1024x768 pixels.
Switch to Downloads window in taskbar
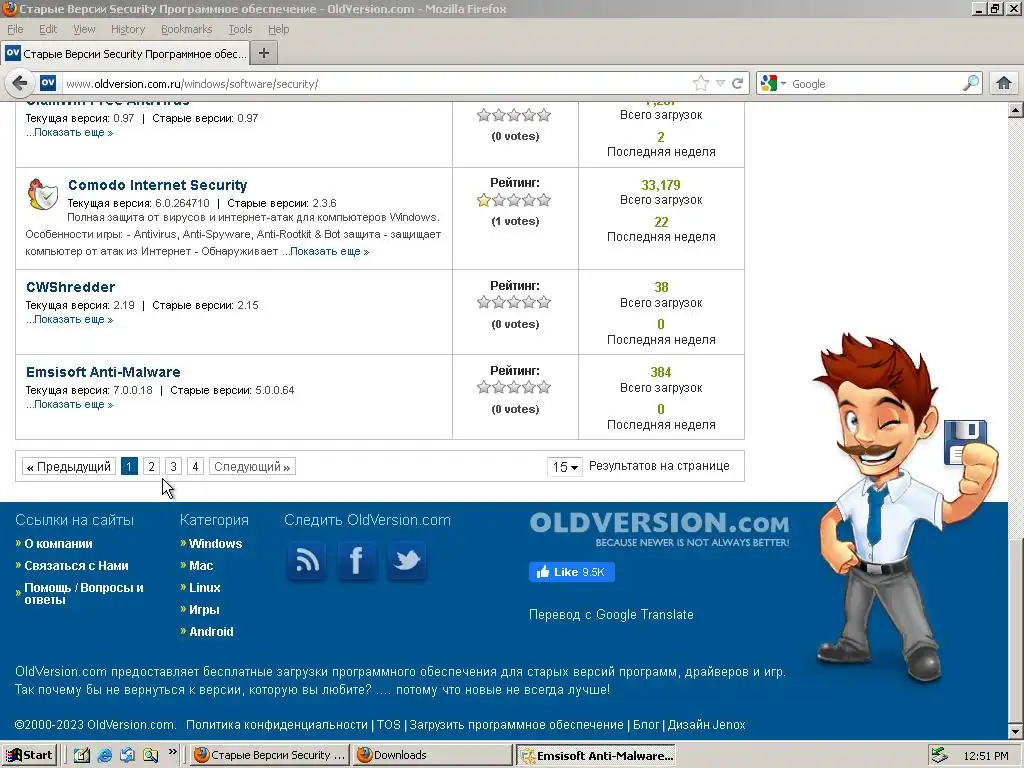coord(433,755)
